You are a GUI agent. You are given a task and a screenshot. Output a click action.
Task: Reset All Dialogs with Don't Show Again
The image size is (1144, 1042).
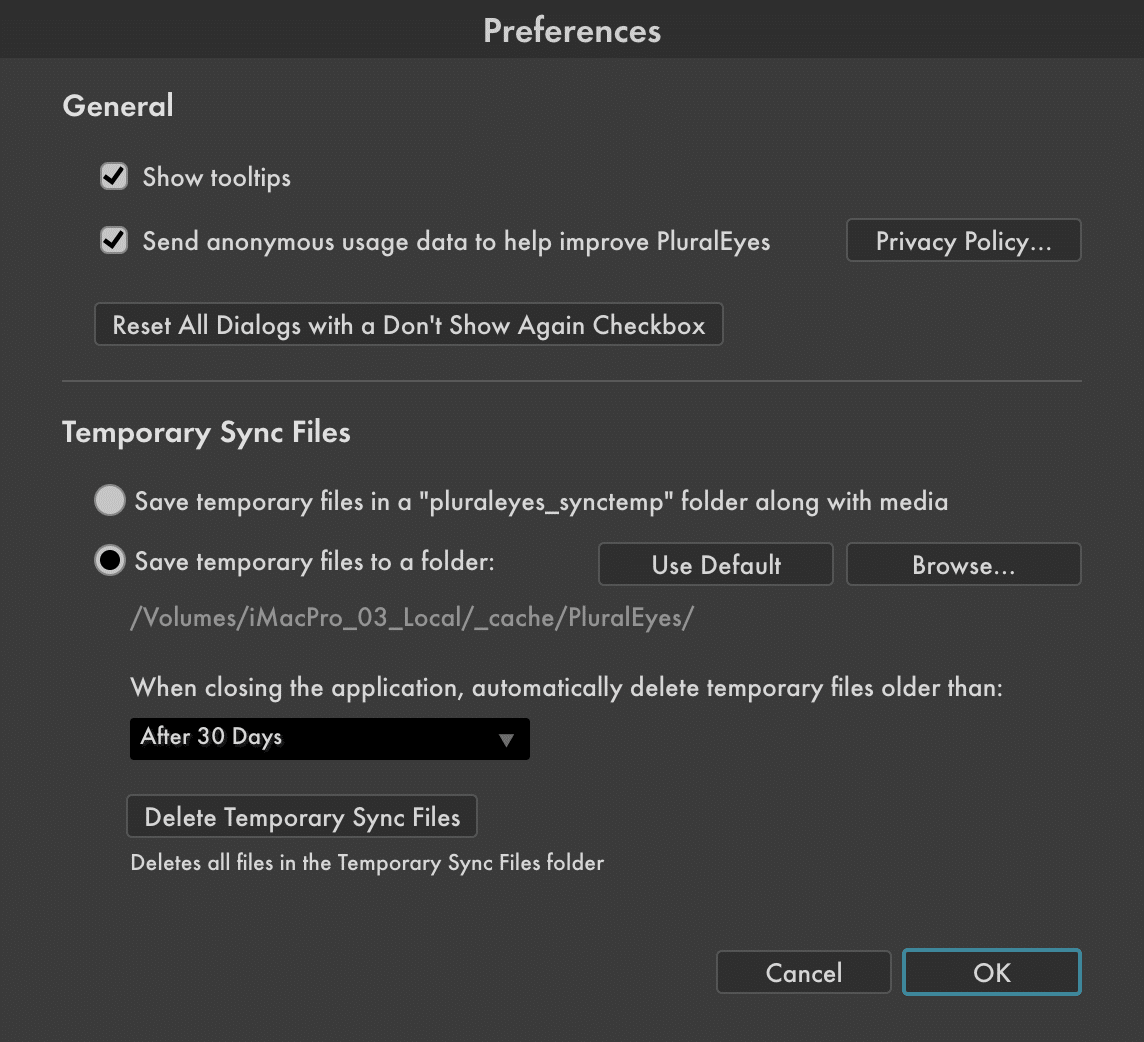408,326
